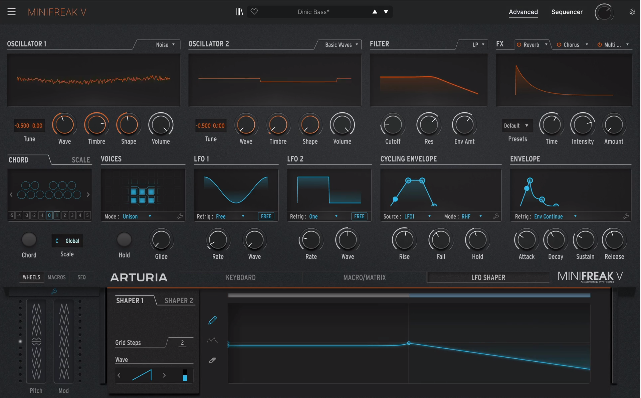641x398 pixels.
Task: Click the master volume knob at top
Action: click(x=604, y=12)
